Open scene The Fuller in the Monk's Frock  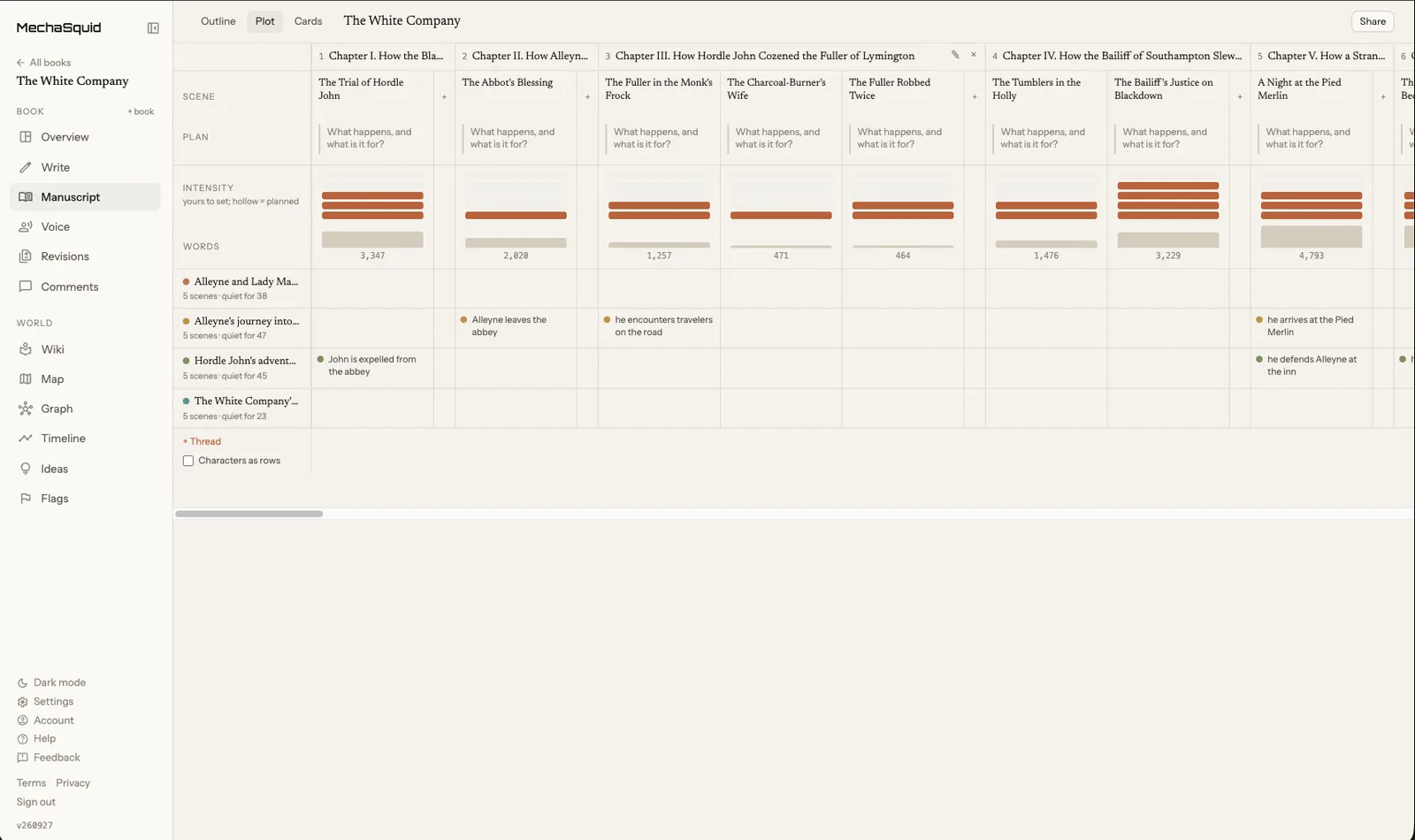point(659,88)
